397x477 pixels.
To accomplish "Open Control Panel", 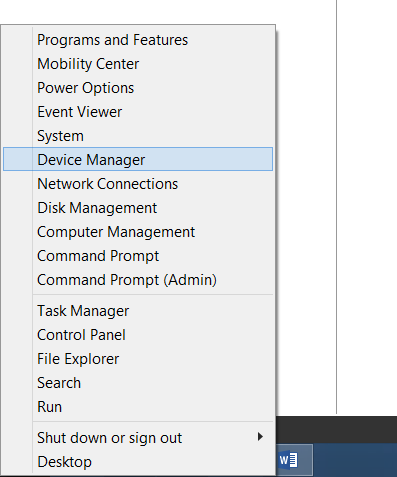I will 138,335.
